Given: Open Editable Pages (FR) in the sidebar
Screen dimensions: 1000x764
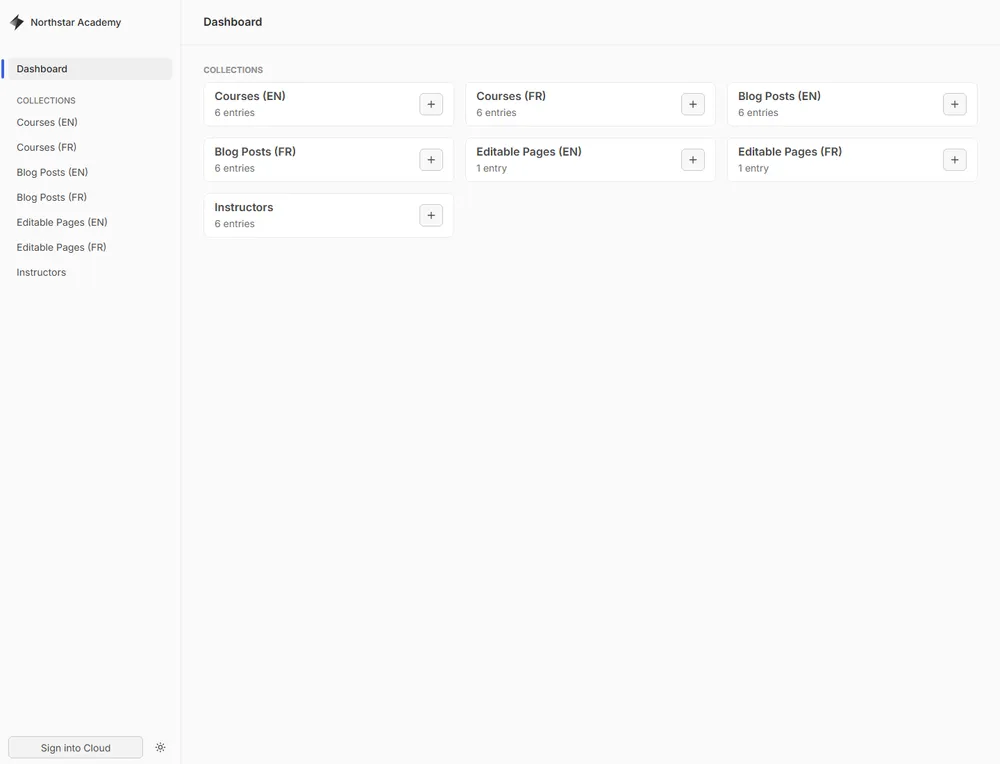Looking at the screenshot, I should pyautogui.click(x=89, y=247).
